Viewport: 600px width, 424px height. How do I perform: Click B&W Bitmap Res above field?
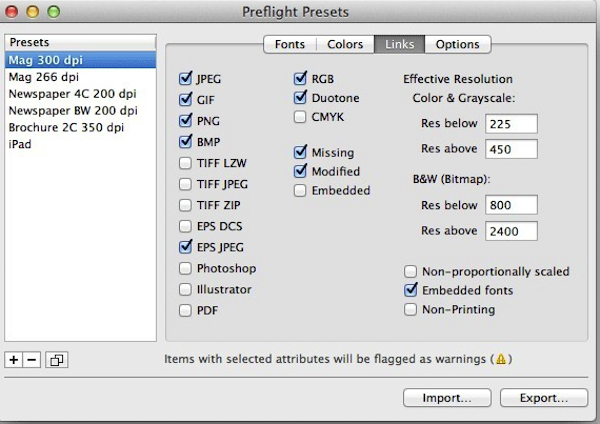[x=511, y=231]
